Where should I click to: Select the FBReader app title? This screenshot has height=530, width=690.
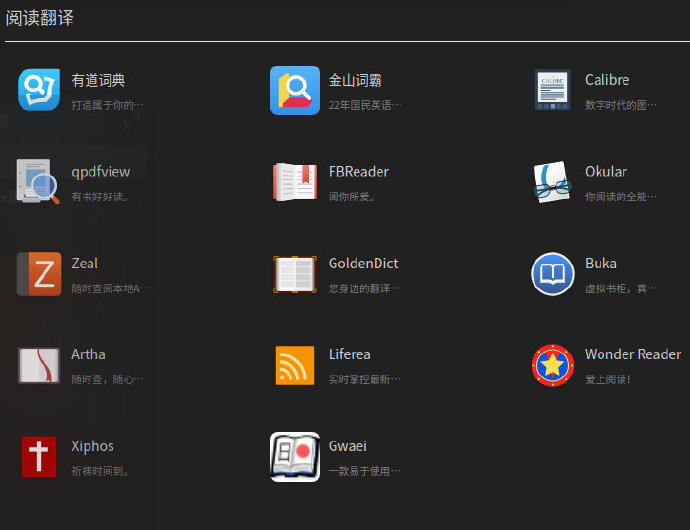click(x=359, y=172)
